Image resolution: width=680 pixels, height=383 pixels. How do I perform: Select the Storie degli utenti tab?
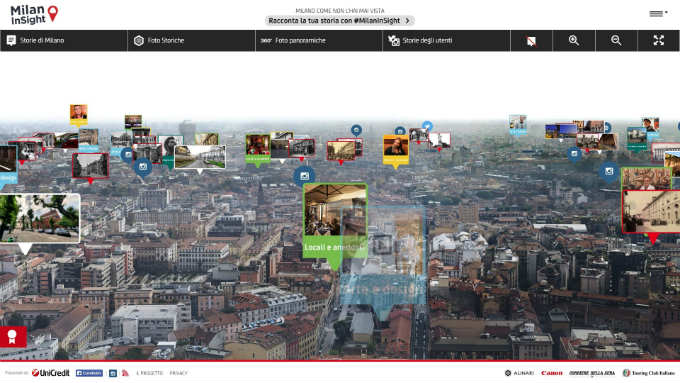click(446, 40)
